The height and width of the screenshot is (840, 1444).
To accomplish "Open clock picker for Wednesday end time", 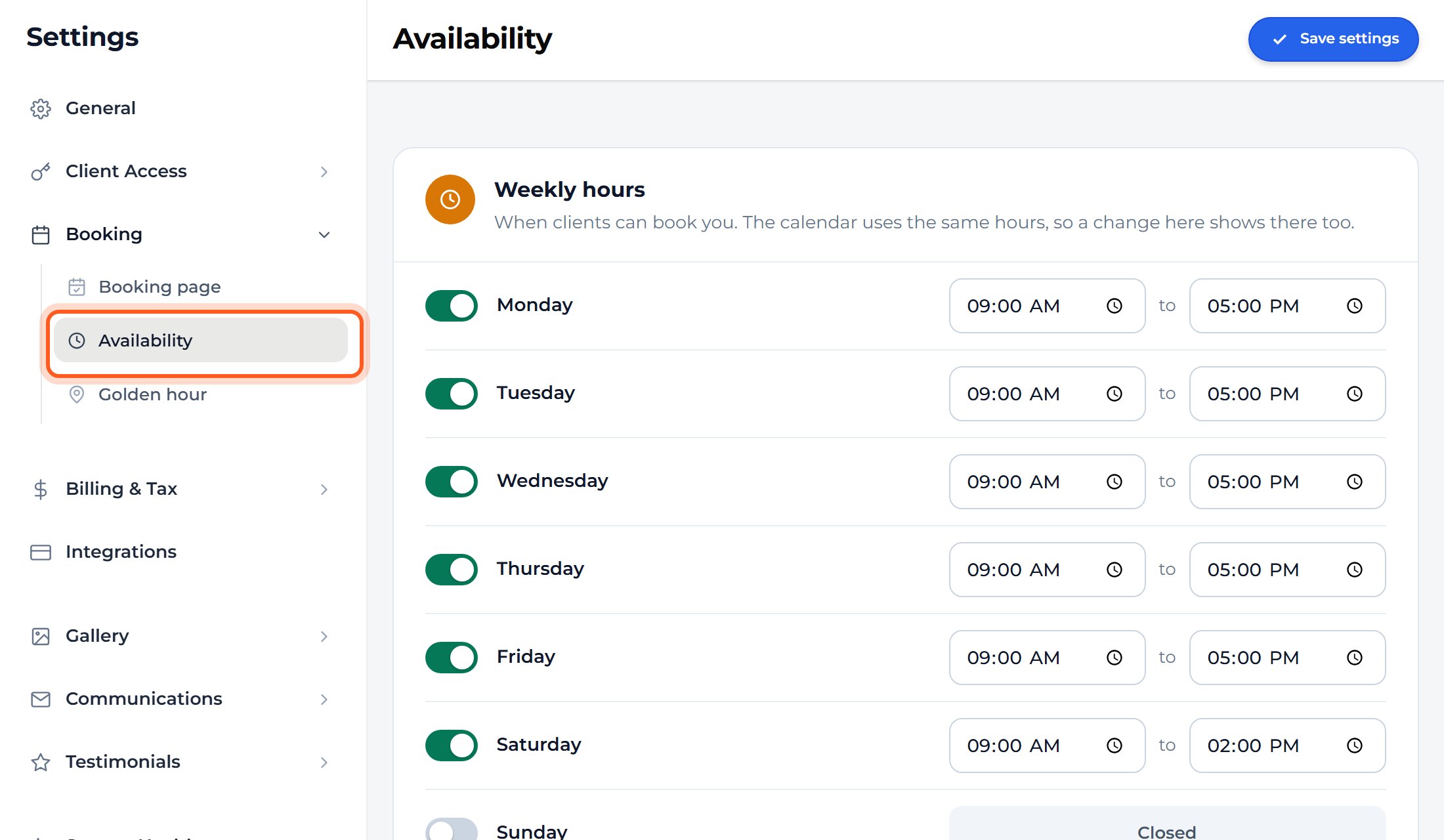I will tap(1355, 482).
